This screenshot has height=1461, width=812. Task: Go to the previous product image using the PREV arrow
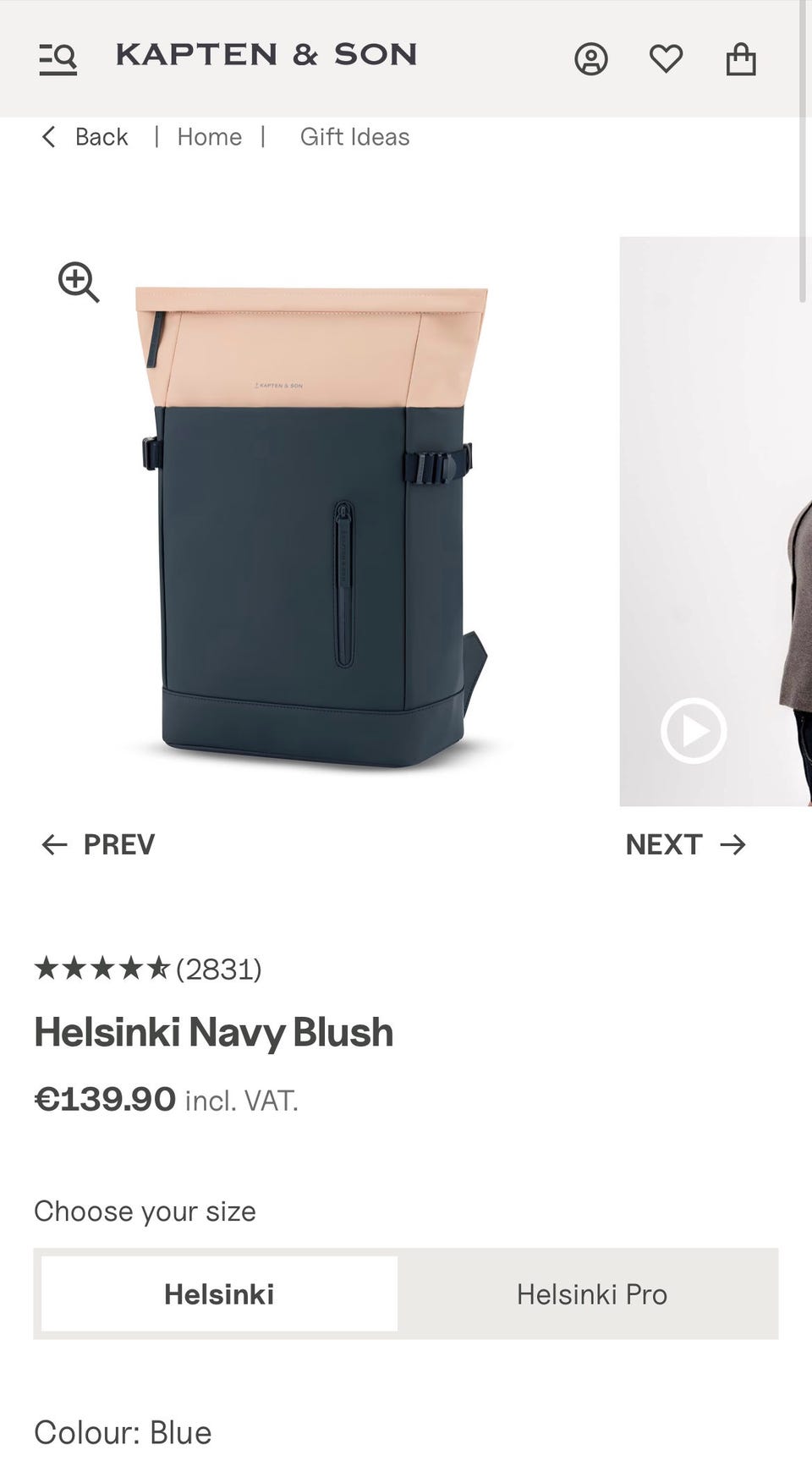tap(55, 844)
